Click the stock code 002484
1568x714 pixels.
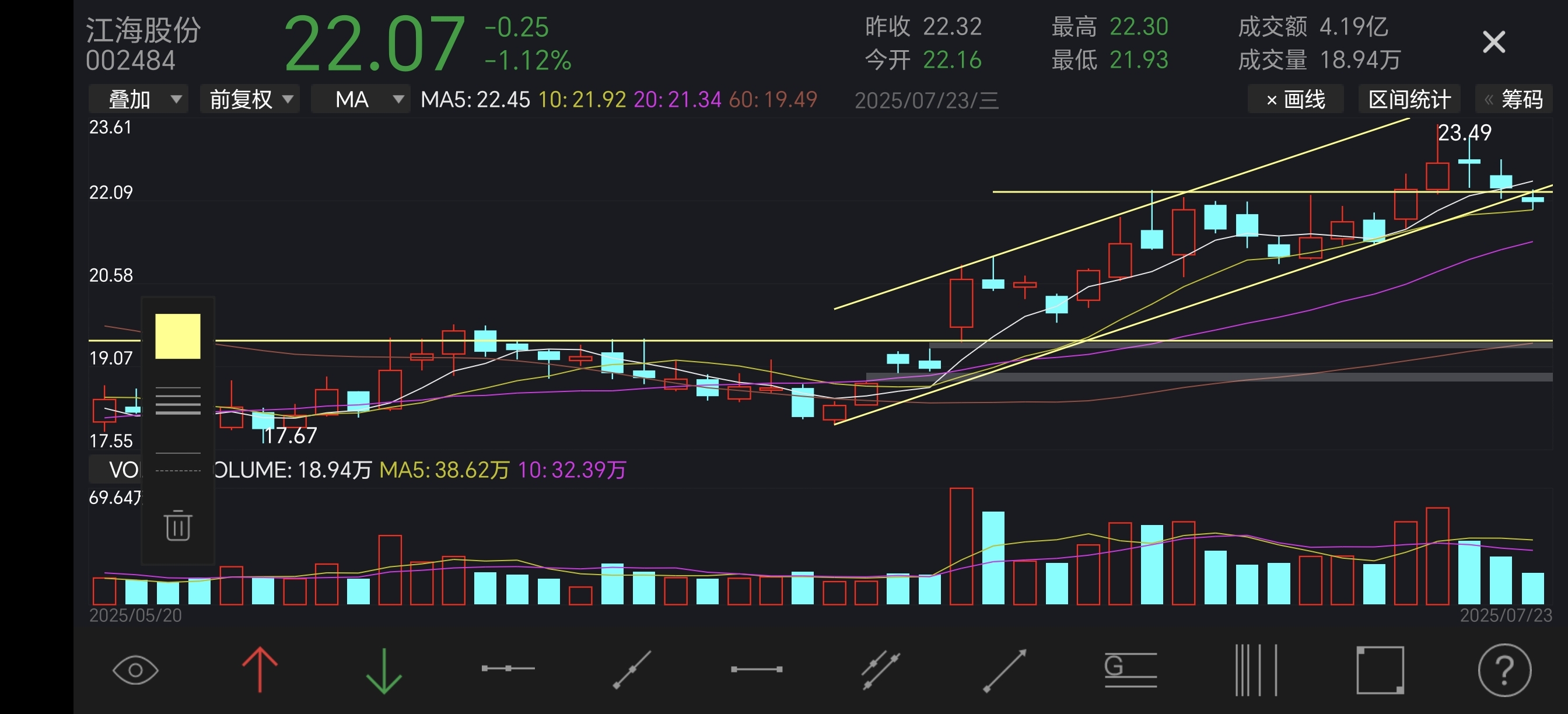131,61
